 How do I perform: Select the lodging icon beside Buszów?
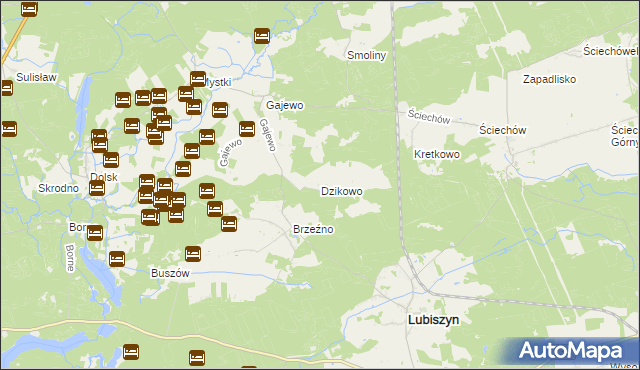(193, 254)
